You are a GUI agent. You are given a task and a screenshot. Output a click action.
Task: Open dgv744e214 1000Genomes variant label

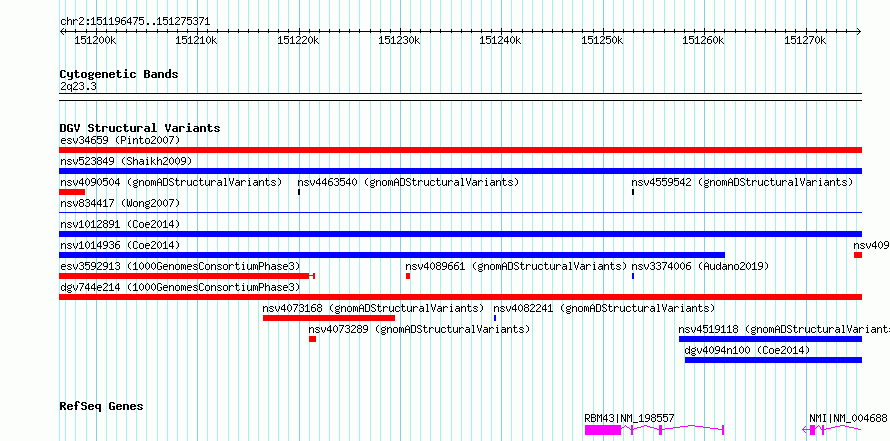point(180,287)
